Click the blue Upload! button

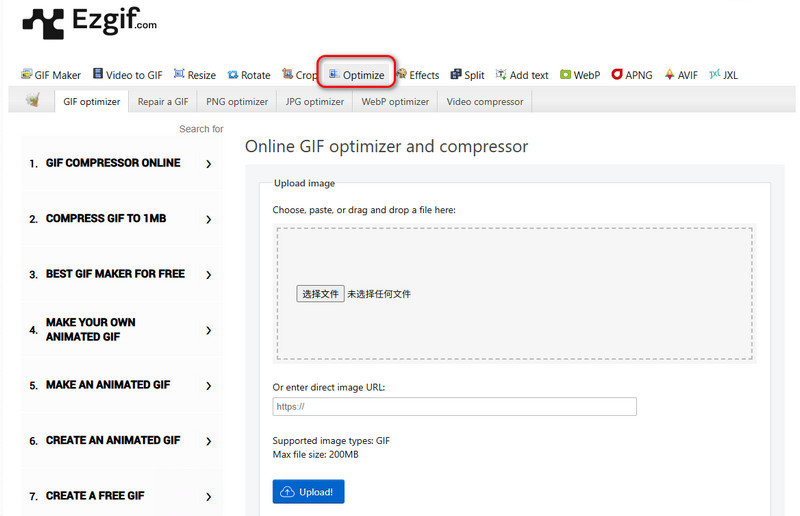pyautogui.click(x=308, y=492)
